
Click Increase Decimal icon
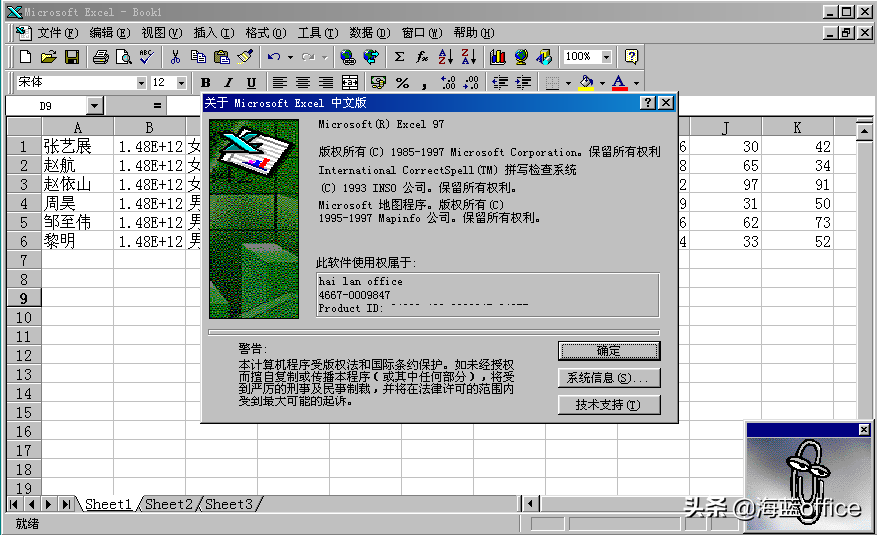448,83
